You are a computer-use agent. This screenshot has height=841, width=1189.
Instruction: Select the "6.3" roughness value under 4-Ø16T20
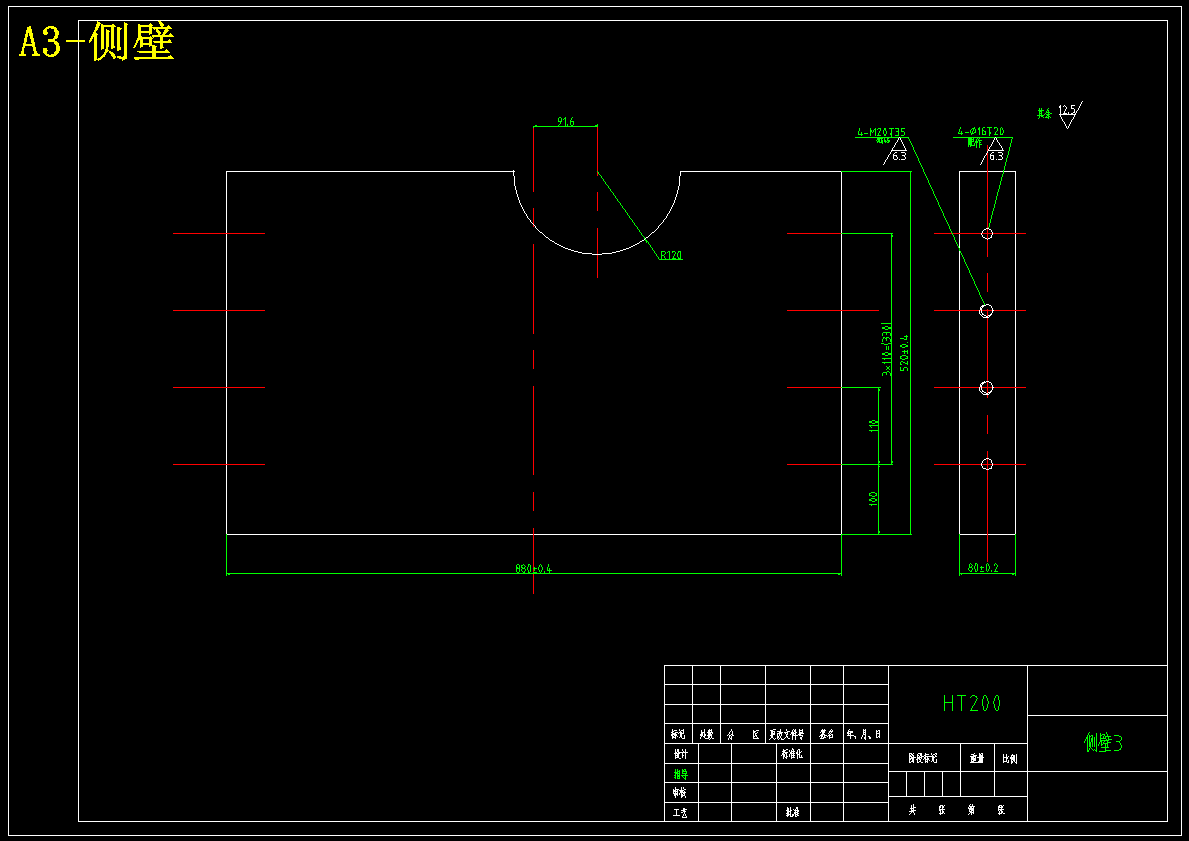(996, 157)
